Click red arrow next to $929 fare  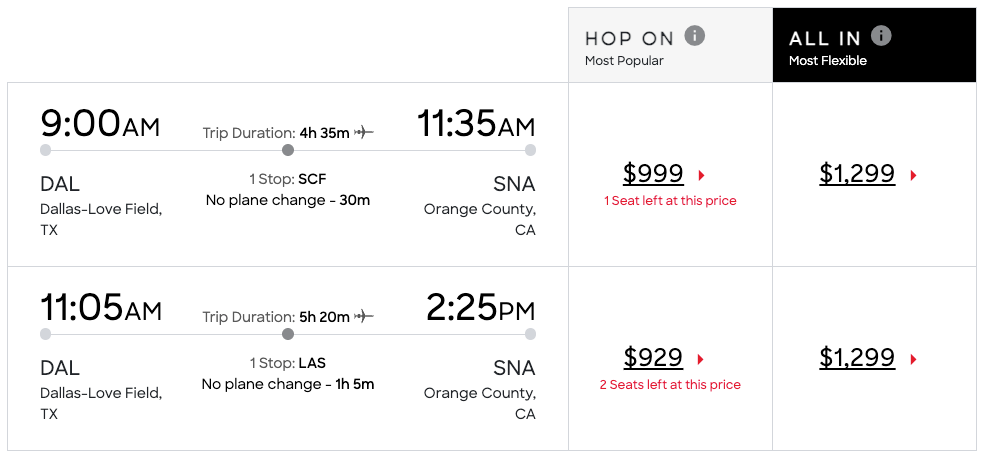pos(701,359)
